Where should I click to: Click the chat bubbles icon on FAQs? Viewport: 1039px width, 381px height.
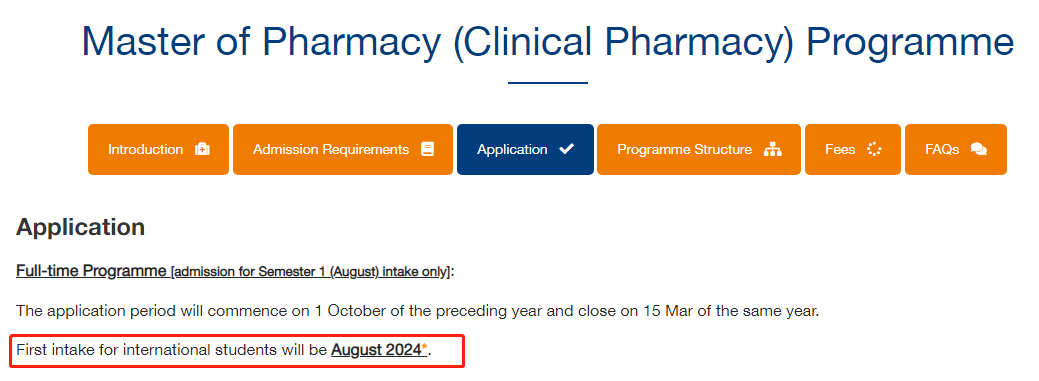point(979,150)
